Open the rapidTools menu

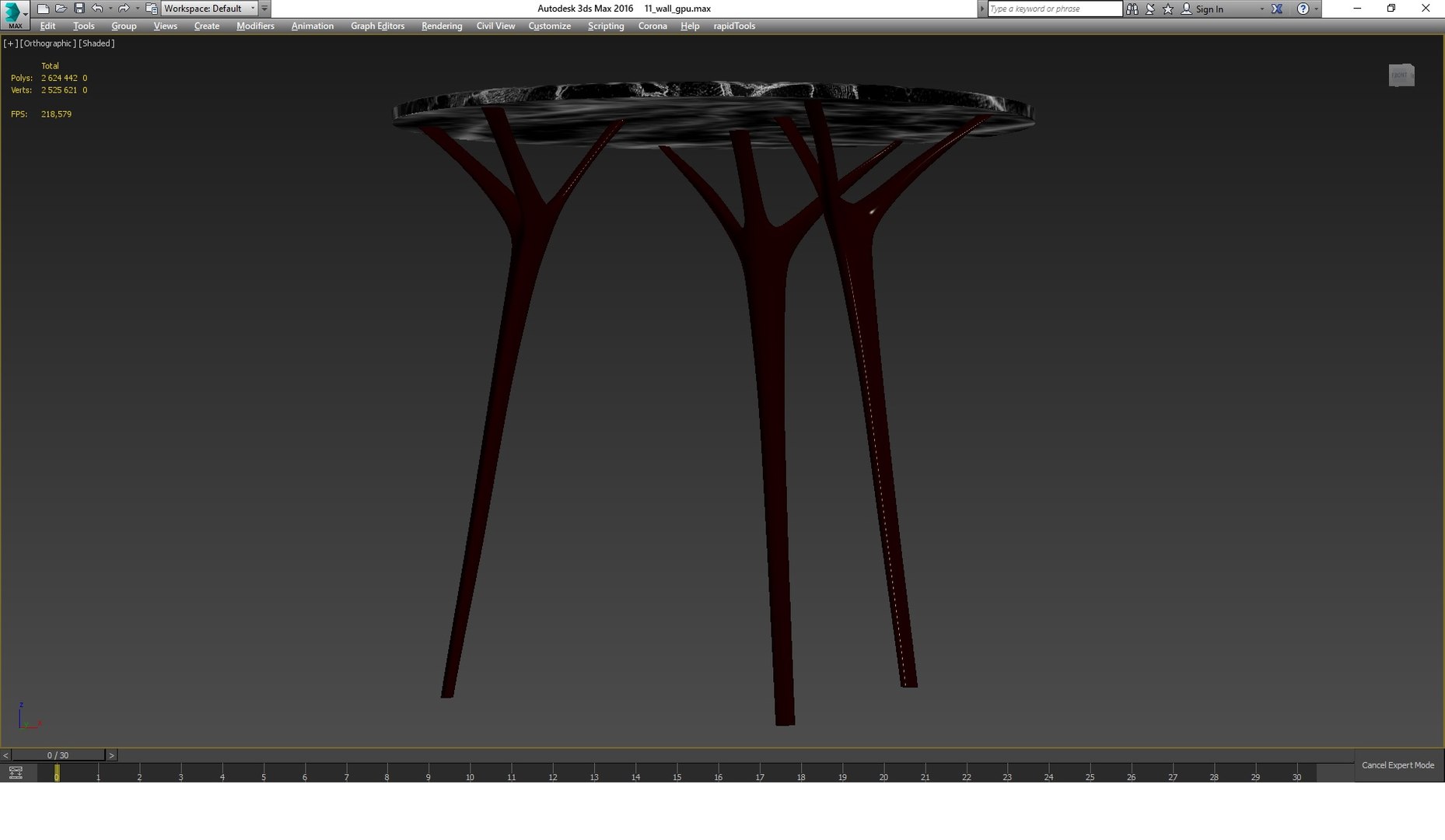pos(734,26)
